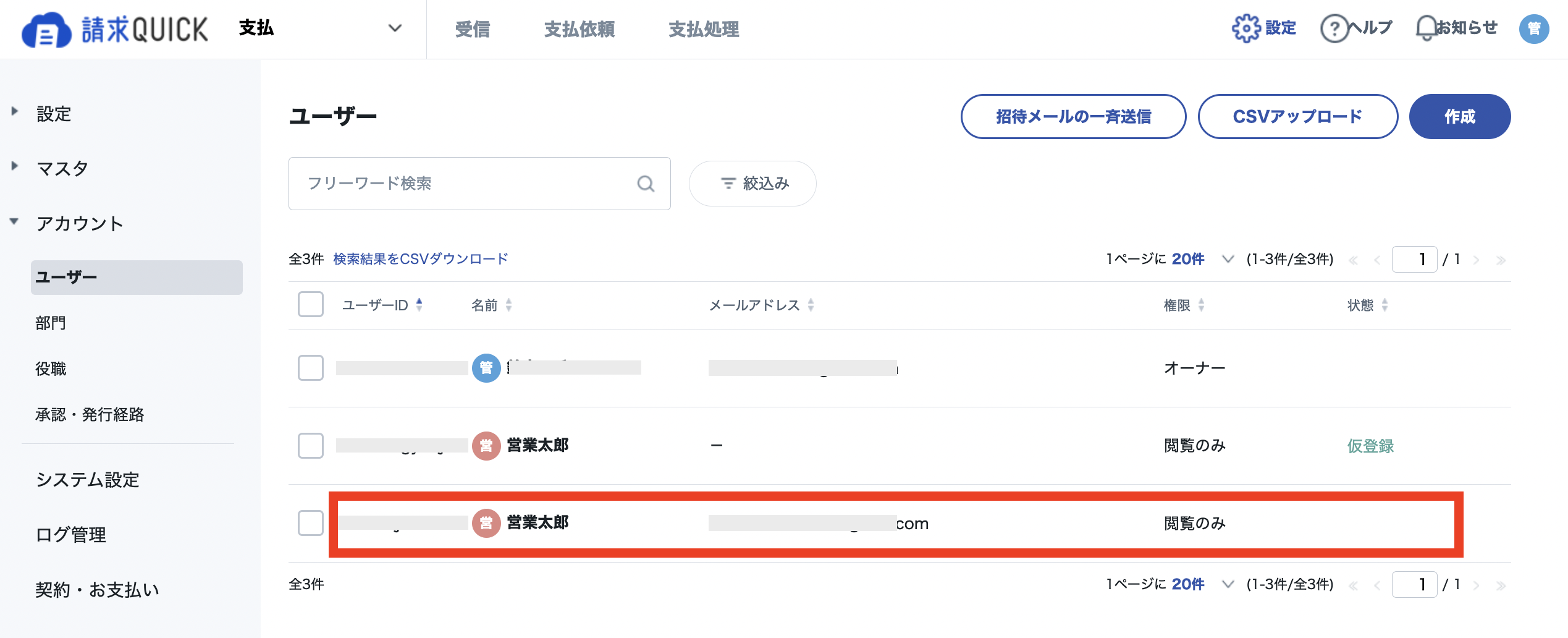Click the bottom page number field

click(x=1415, y=584)
